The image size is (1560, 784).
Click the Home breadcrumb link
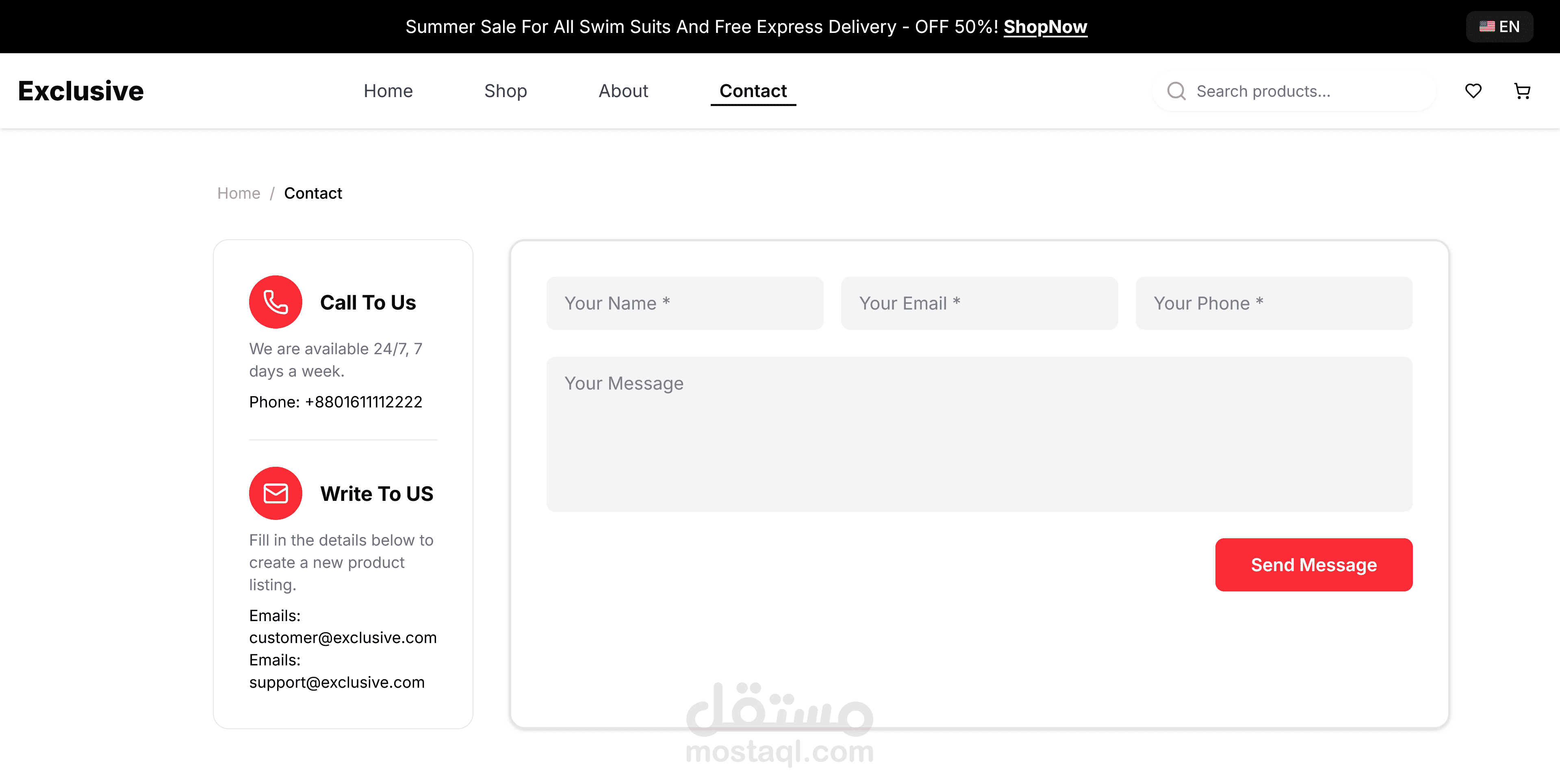click(239, 193)
